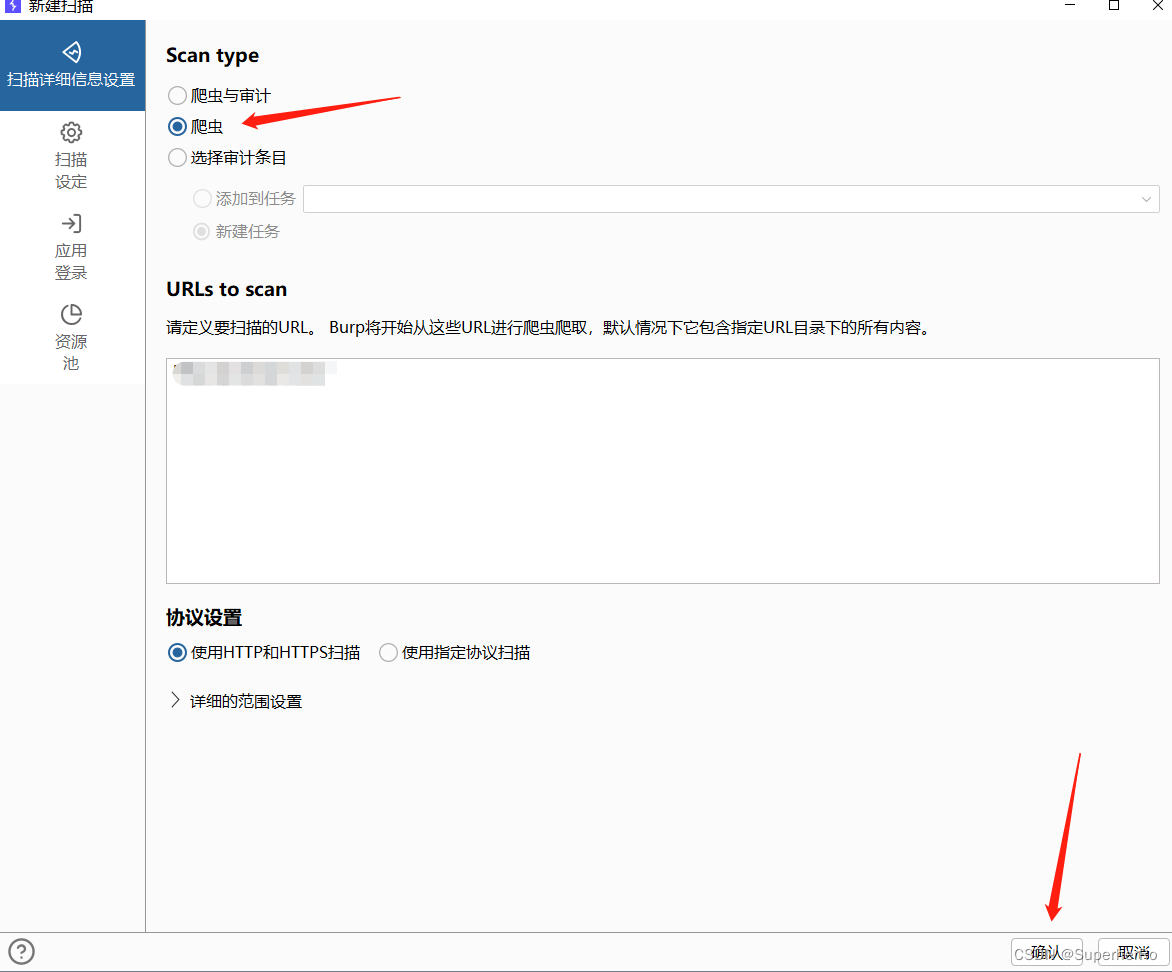Select the 添加到任务 radio button
The width and height of the screenshot is (1172, 972).
click(x=202, y=199)
